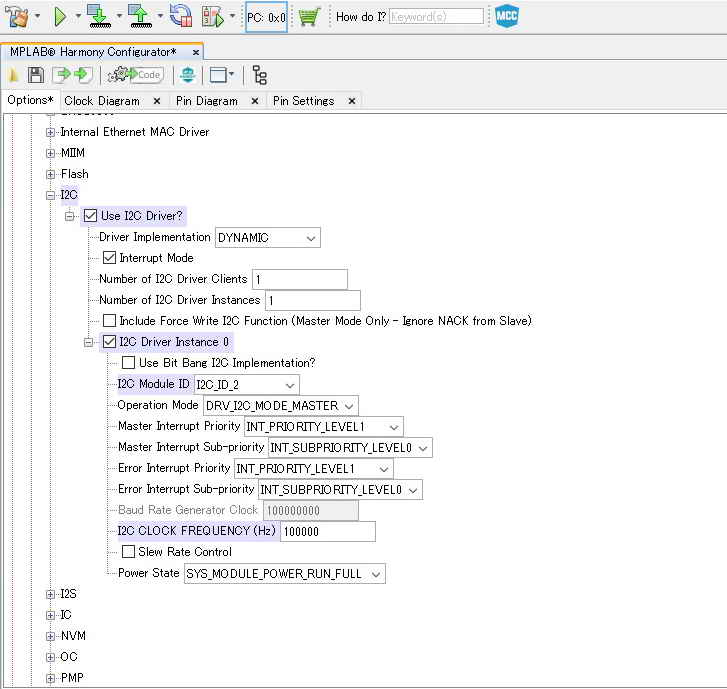
Task: Click the Export configuration arrow icon
Action: click(x=83, y=75)
